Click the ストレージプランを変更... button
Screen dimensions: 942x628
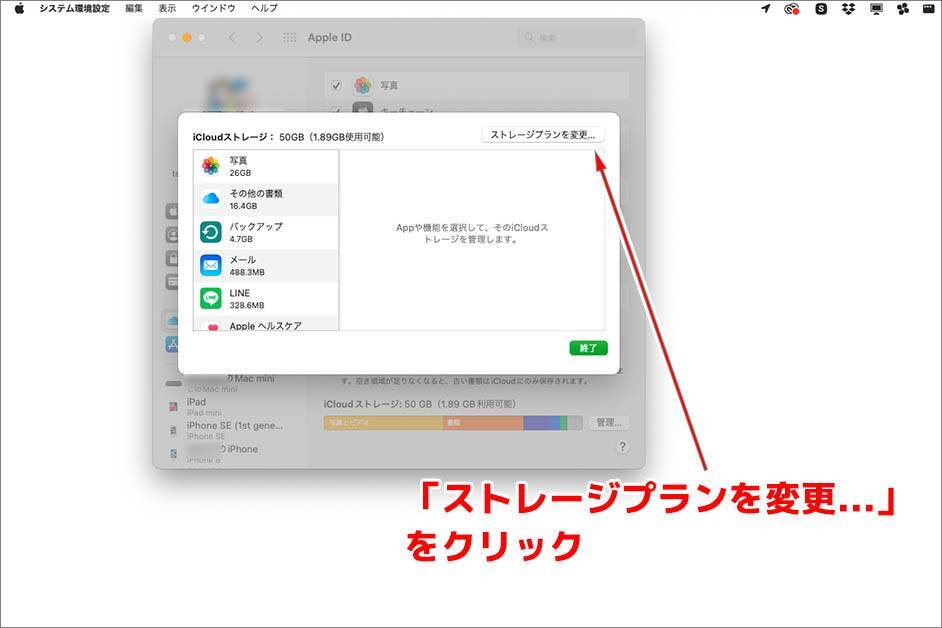pyautogui.click(x=542, y=135)
